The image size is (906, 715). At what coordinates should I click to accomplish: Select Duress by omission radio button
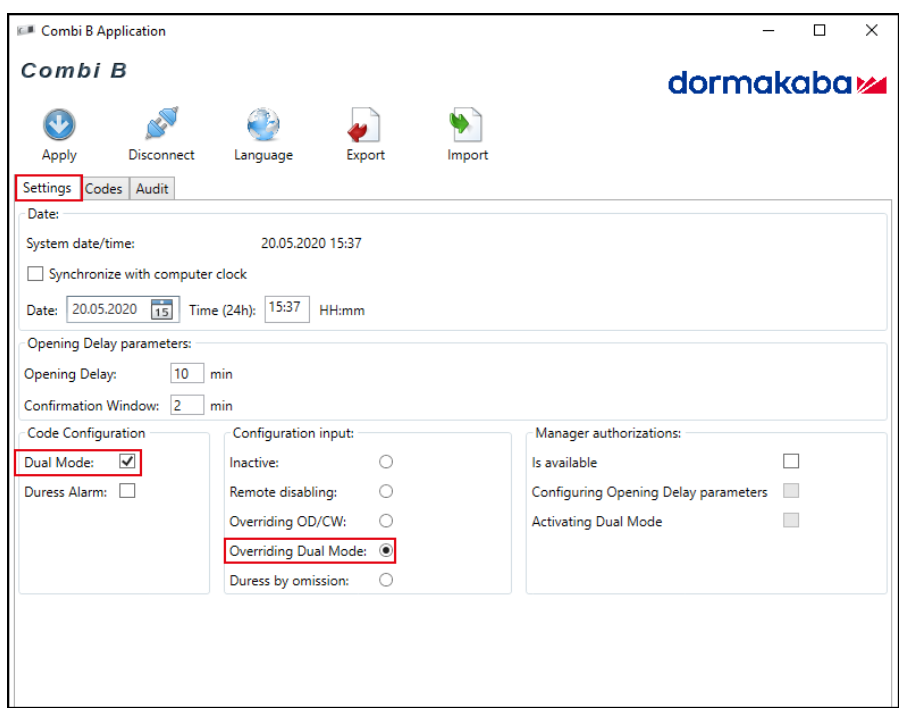(x=386, y=580)
